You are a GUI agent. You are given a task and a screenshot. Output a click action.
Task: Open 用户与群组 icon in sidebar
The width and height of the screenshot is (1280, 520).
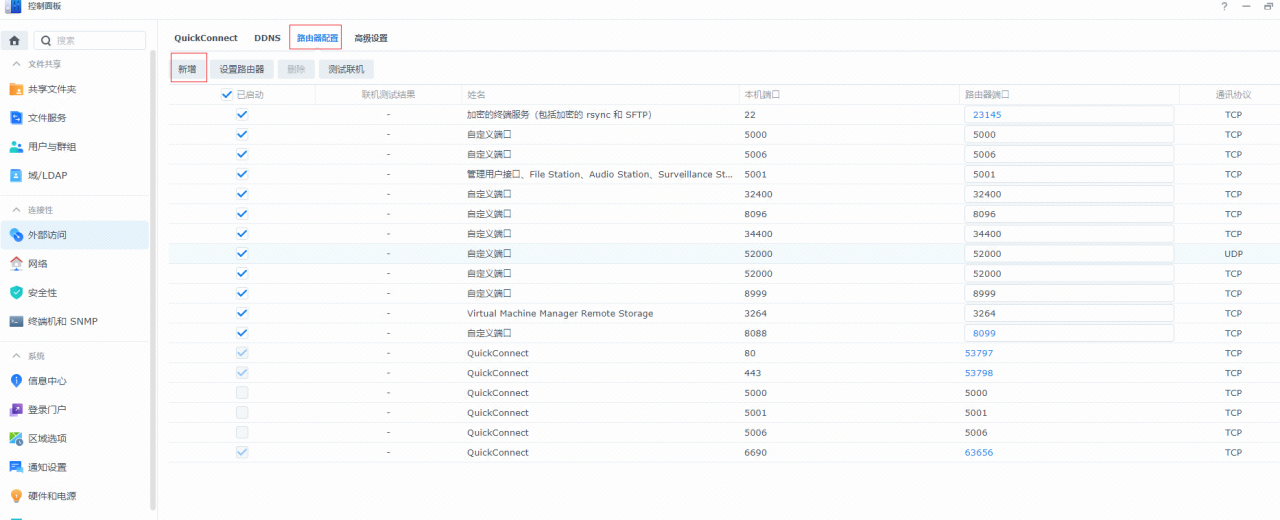coord(16,147)
